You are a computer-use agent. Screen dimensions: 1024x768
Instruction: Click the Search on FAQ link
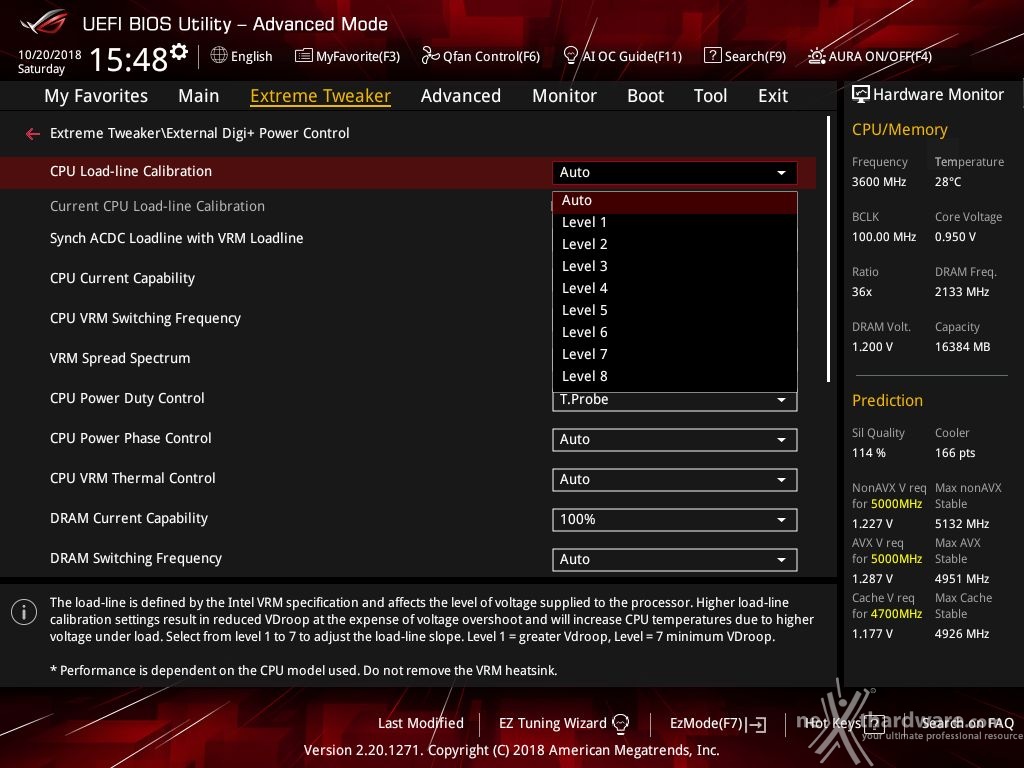click(968, 723)
